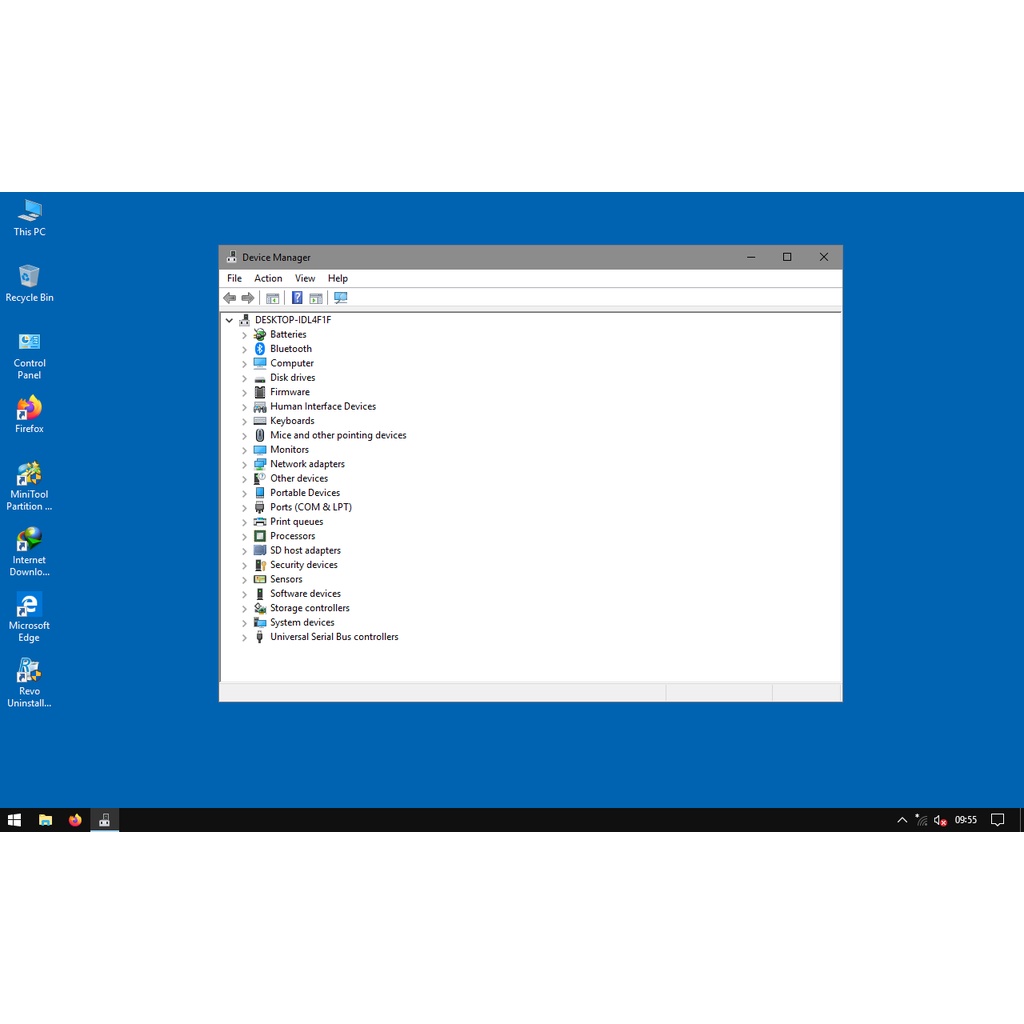This screenshot has width=1024, height=1024.
Task: Open File Explorer from the taskbar
Action: point(45,820)
